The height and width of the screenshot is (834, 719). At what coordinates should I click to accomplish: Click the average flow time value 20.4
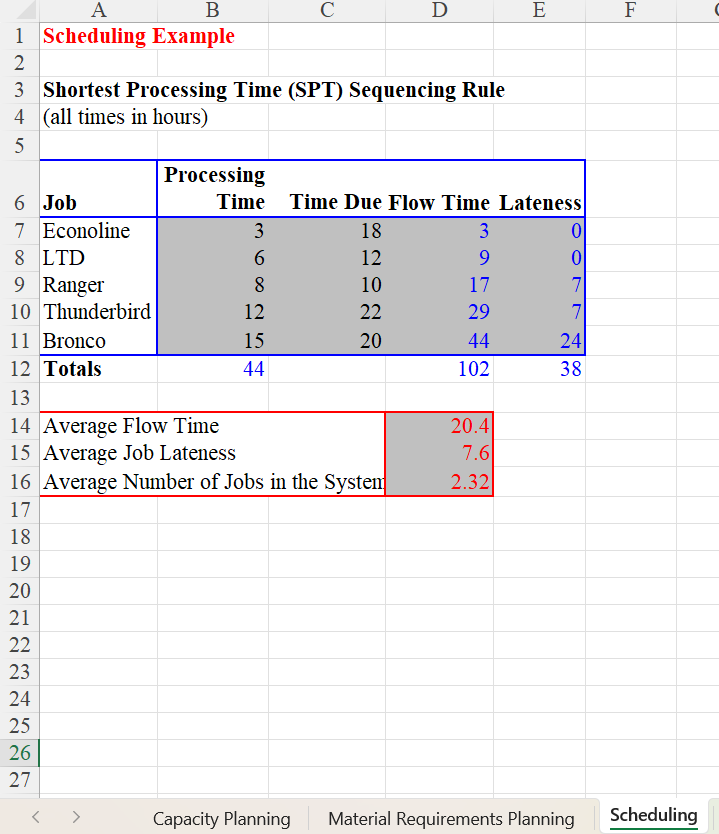pos(439,426)
